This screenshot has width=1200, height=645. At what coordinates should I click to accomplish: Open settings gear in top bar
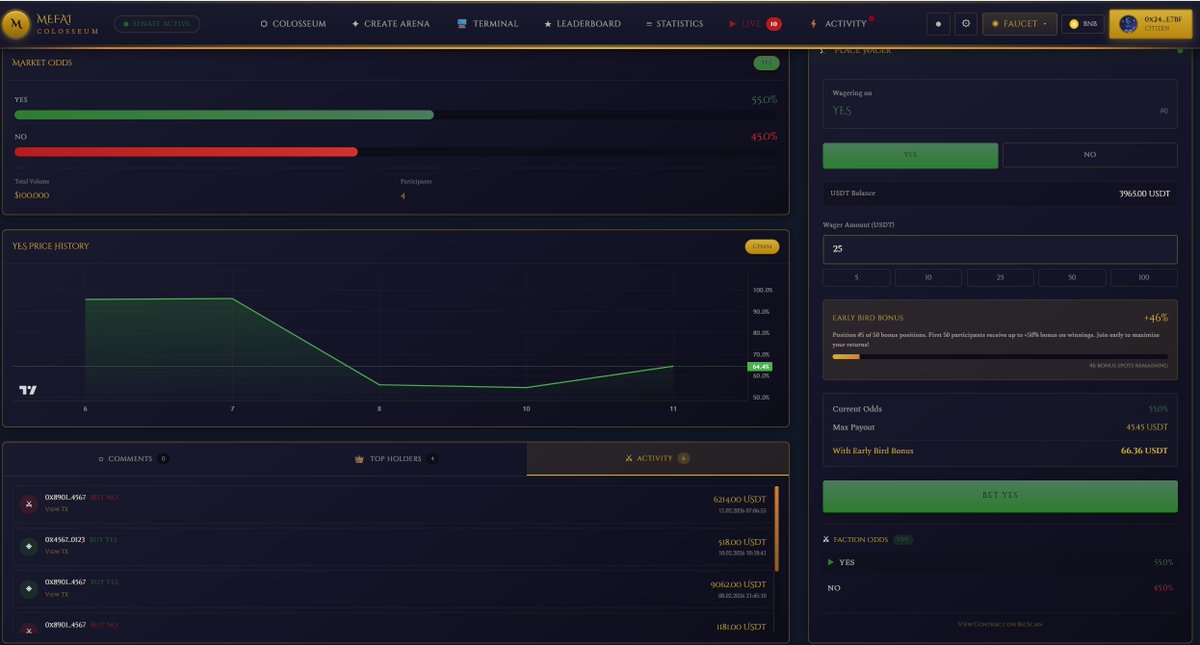[965, 24]
